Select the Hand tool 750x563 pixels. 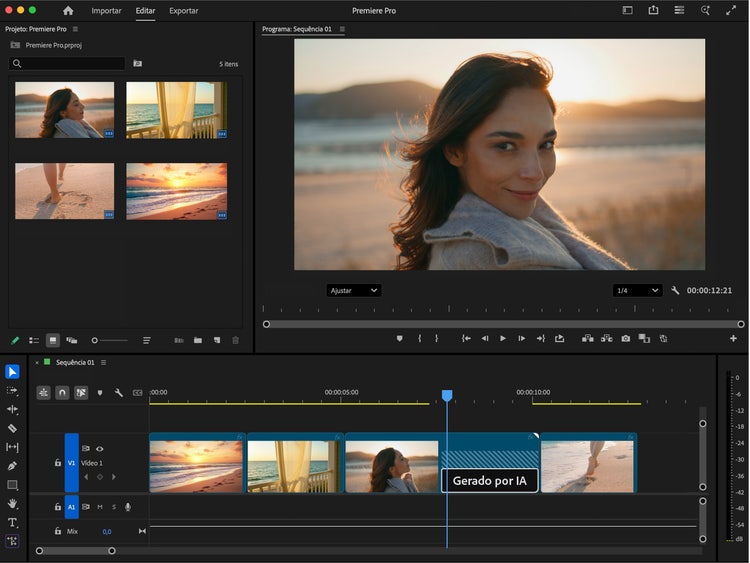tap(12, 504)
